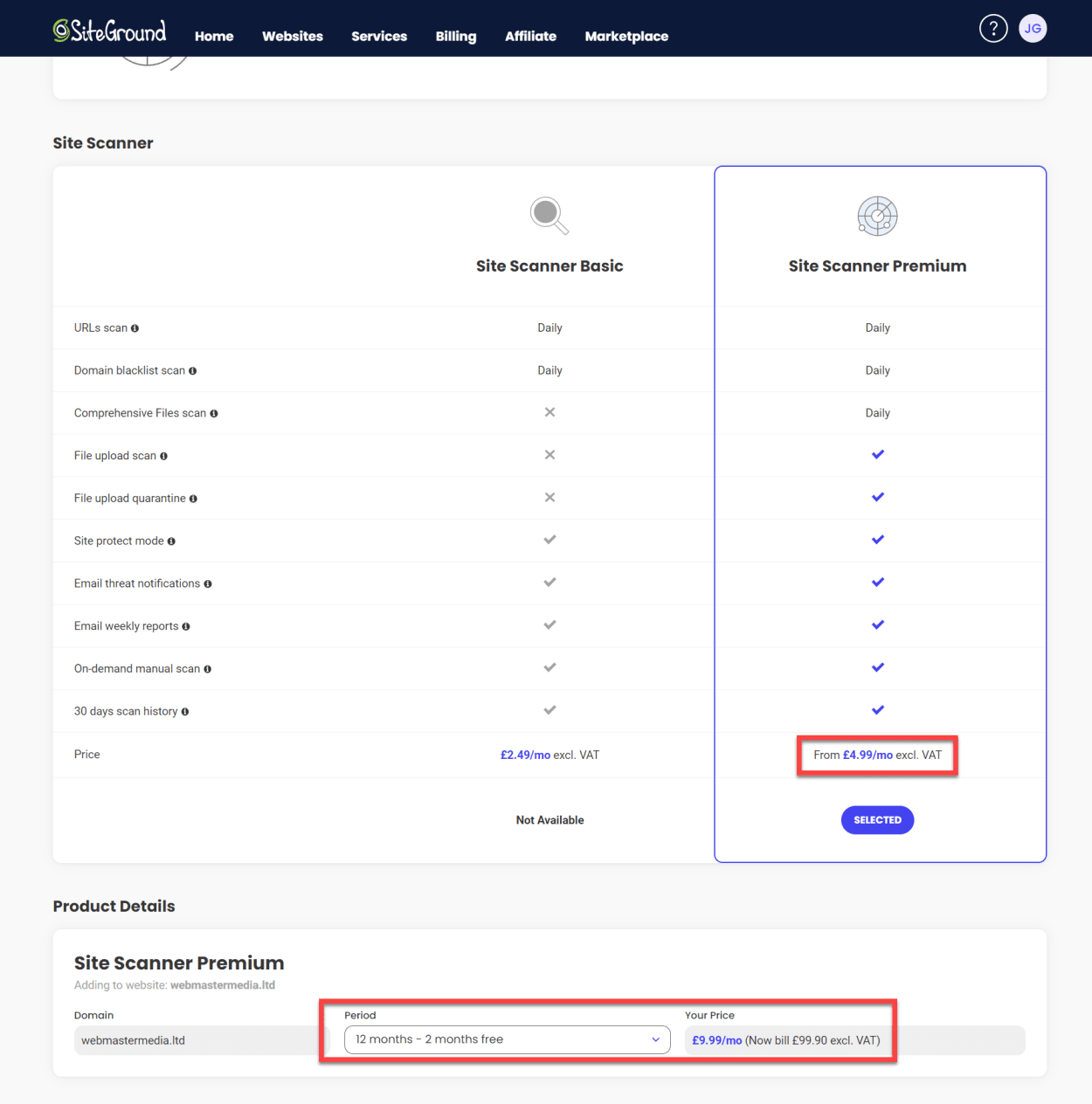Show info for Site protect mode
This screenshot has width=1092, height=1104.
click(171, 542)
